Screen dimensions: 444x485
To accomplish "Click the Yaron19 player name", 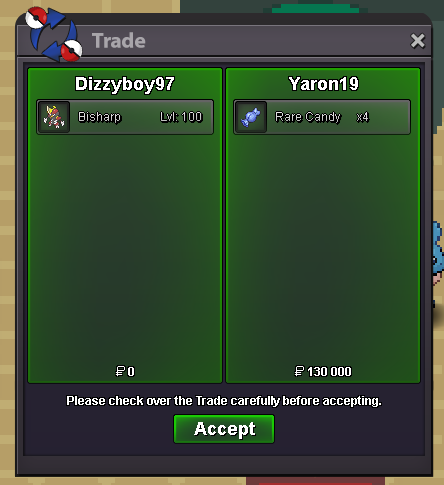I will (x=324, y=84).
